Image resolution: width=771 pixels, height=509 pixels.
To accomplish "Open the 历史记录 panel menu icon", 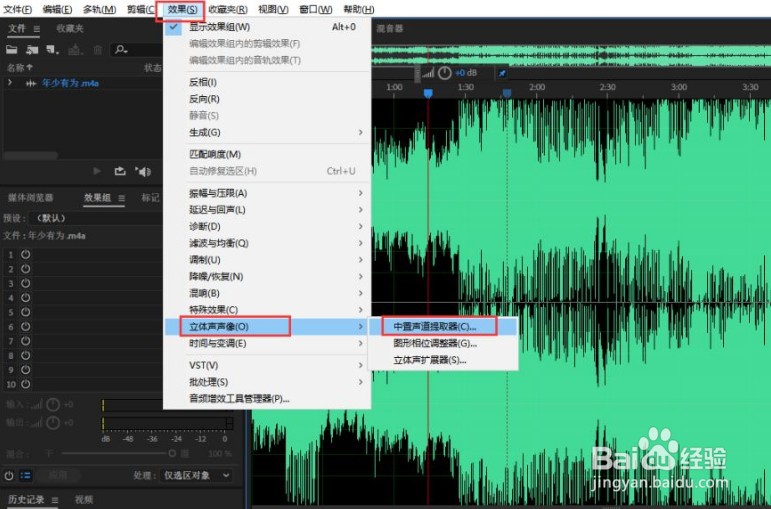I will click(x=55, y=500).
